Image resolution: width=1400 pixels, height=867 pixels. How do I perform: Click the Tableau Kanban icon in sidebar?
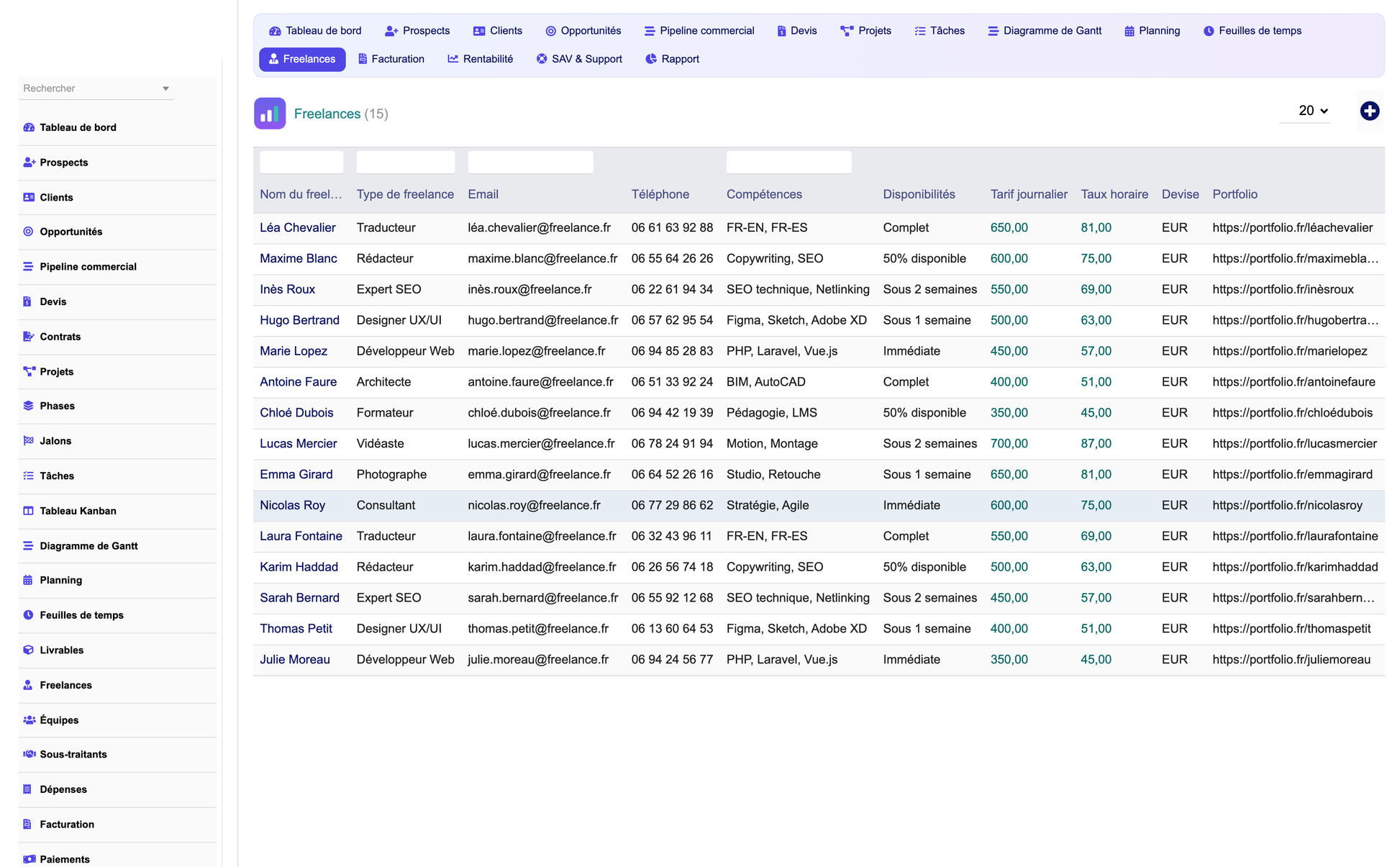[29, 511]
